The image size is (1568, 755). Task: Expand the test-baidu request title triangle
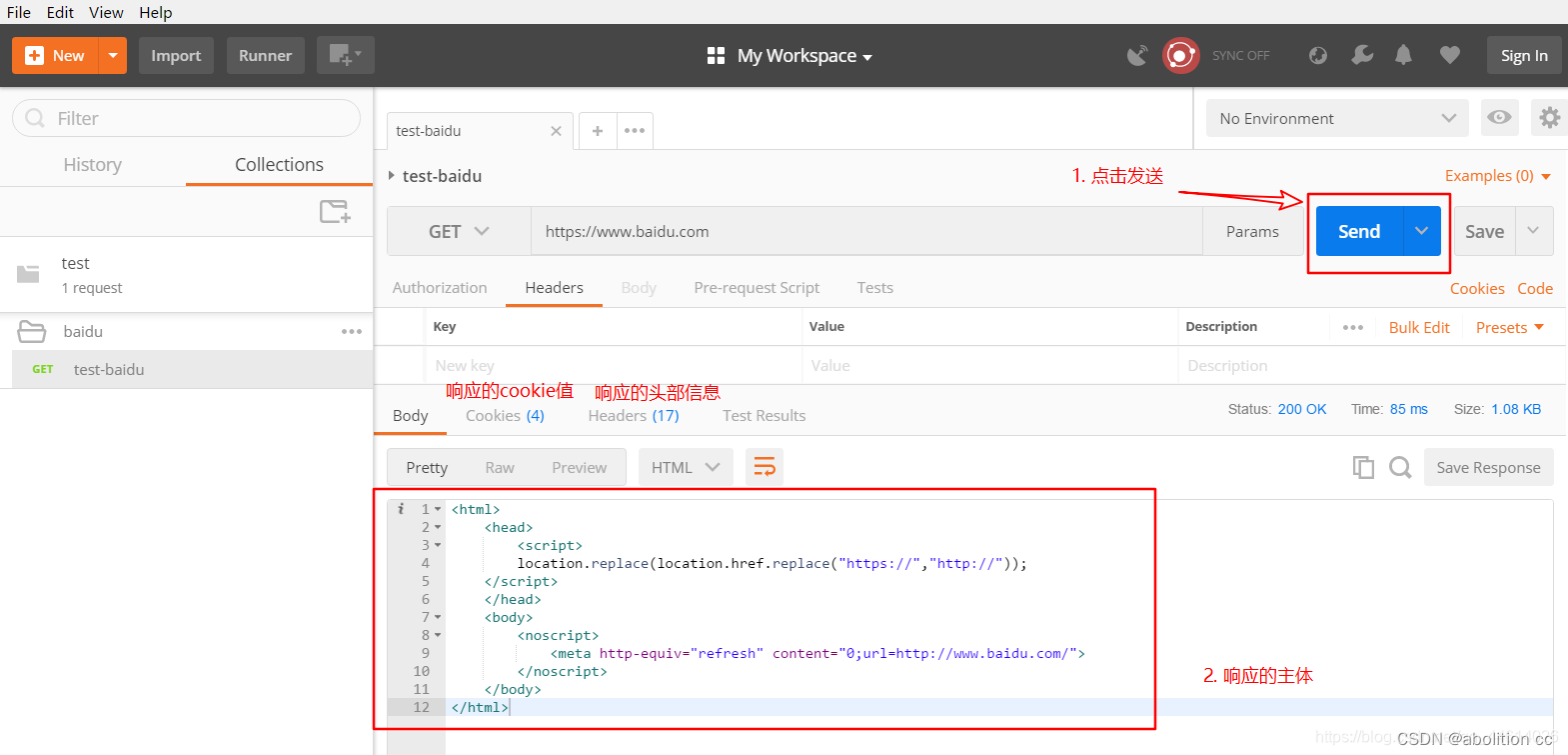392,176
